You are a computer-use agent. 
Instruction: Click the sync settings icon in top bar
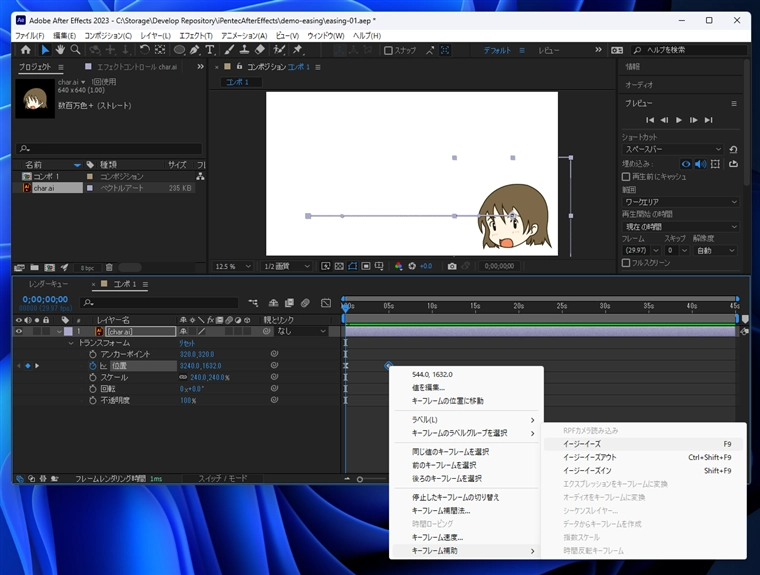pyautogui.click(x=617, y=50)
